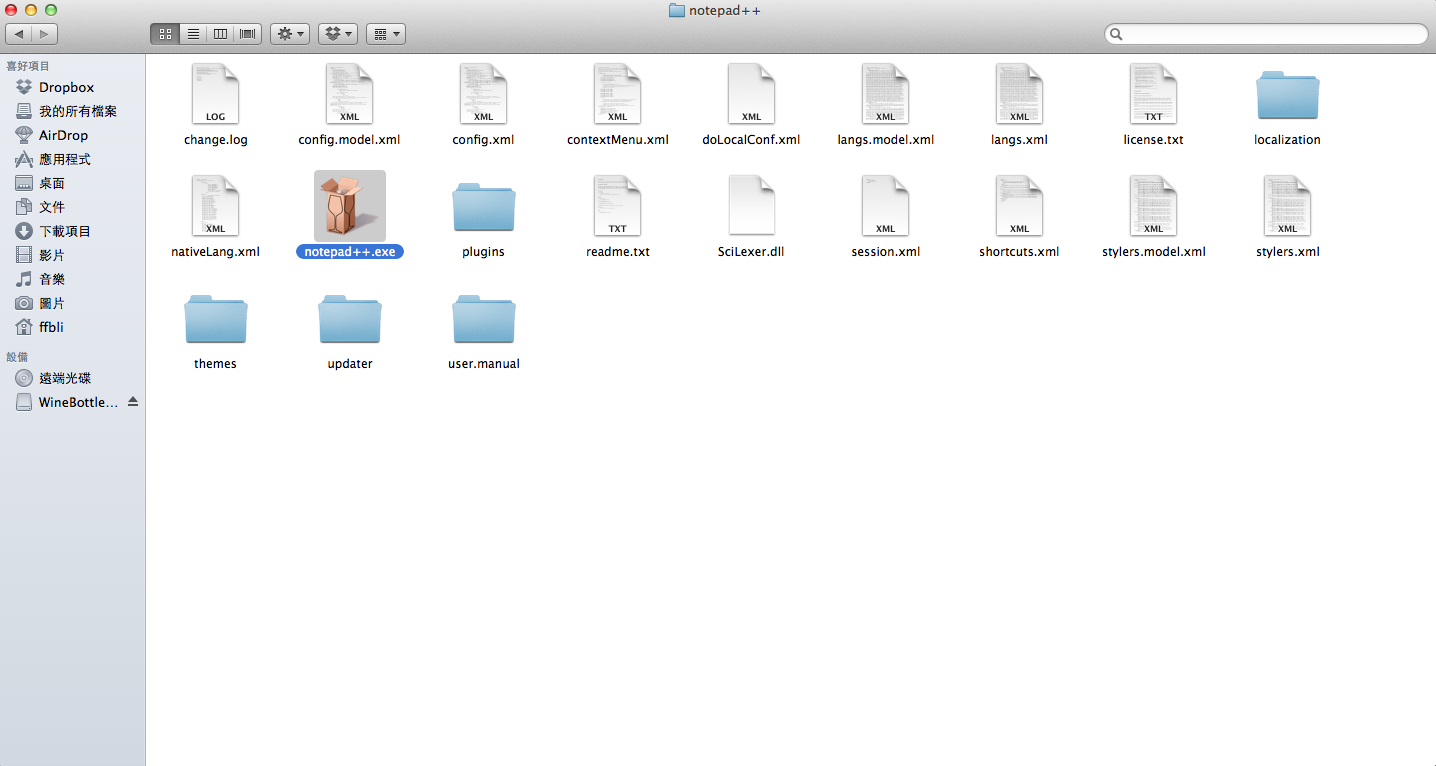Click inside the search field
Screen dimensions: 1436x766
1264,33
